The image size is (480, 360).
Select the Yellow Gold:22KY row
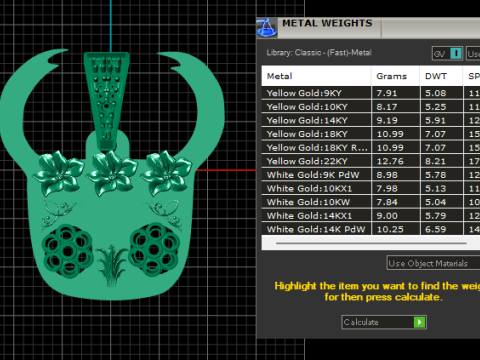(371, 161)
